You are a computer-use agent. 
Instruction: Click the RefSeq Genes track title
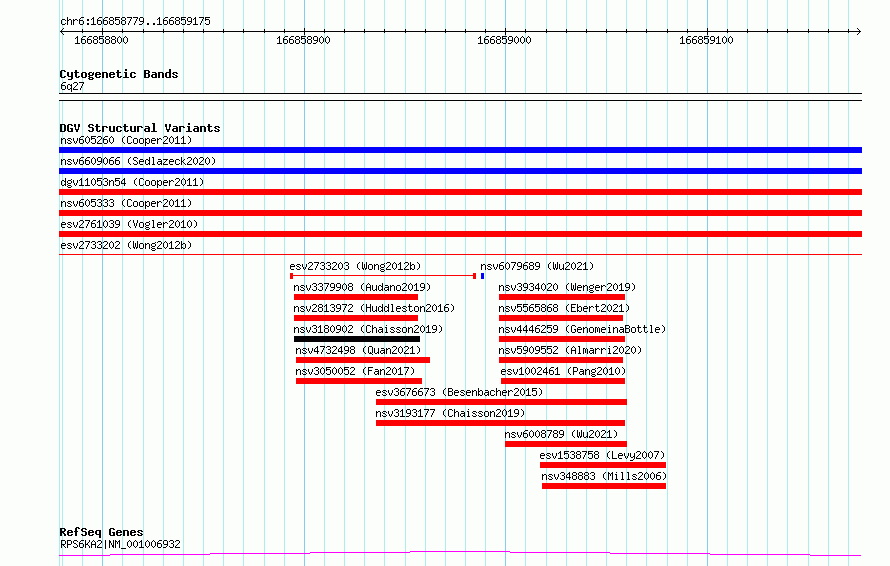(101, 533)
